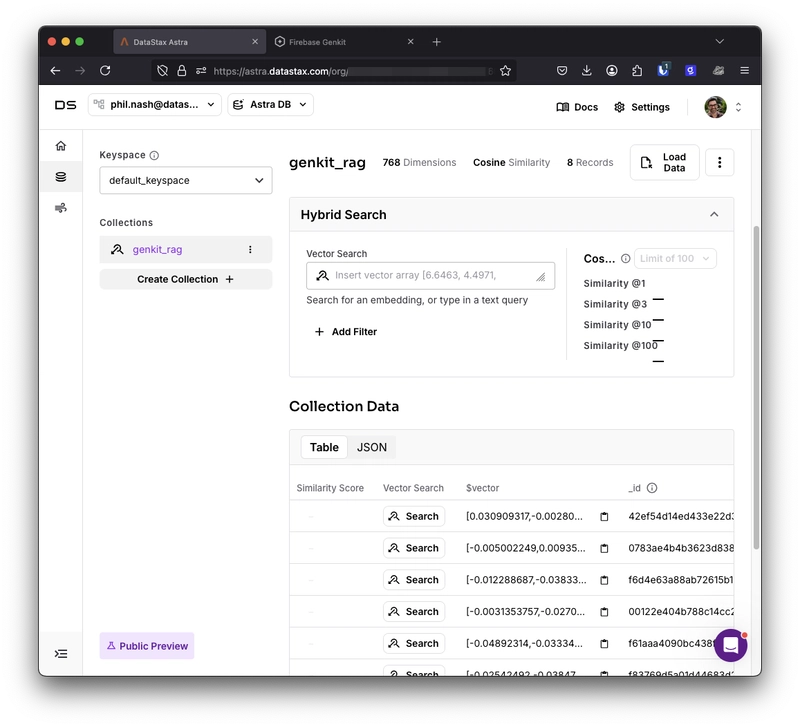The height and width of the screenshot is (727, 800).
Task: Open the default_keyspace dropdown
Action: point(186,180)
